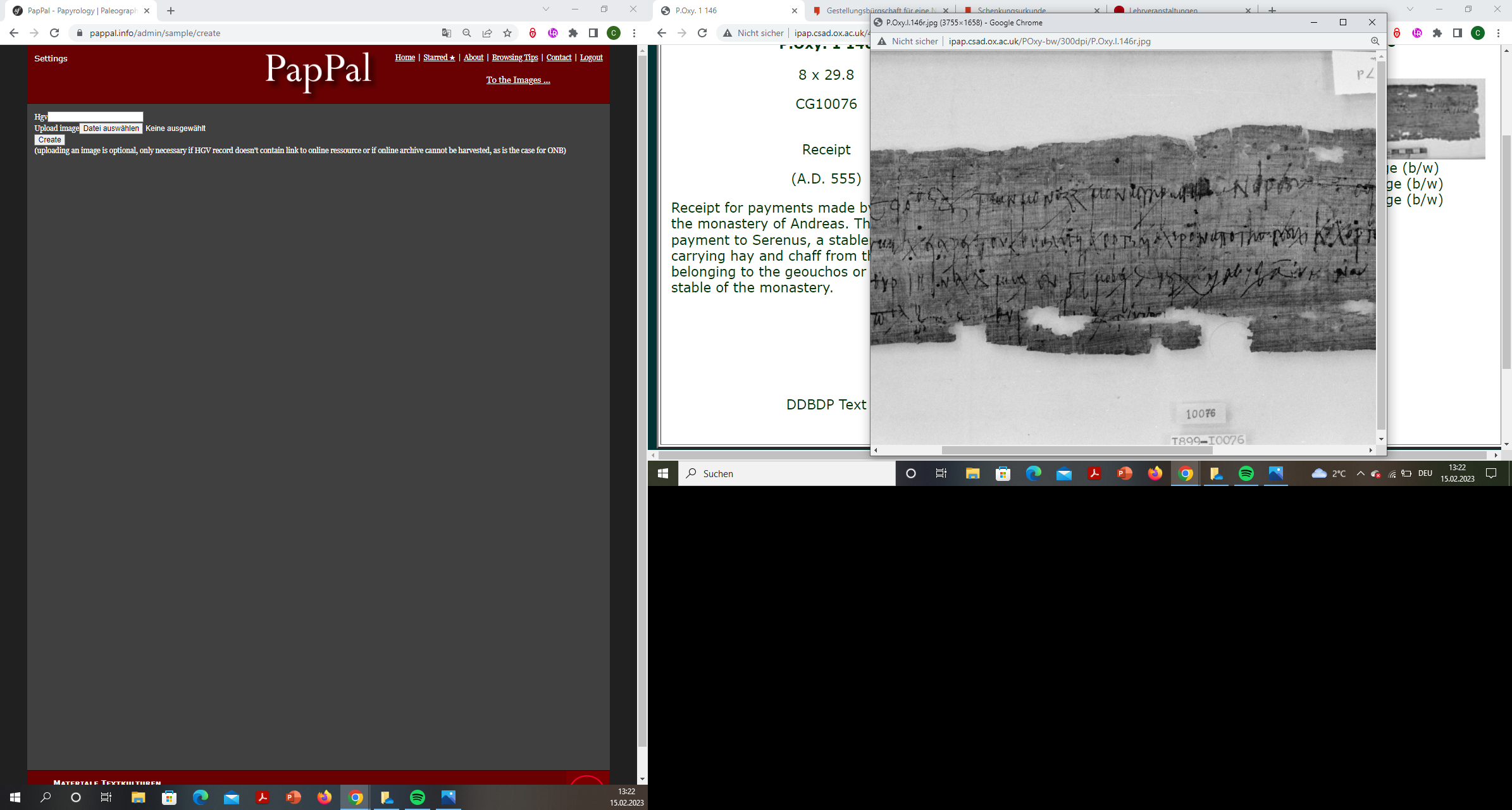Screen dimensions: 1512x810
Task: Reload the PapPal page
Action: point(54,33)
